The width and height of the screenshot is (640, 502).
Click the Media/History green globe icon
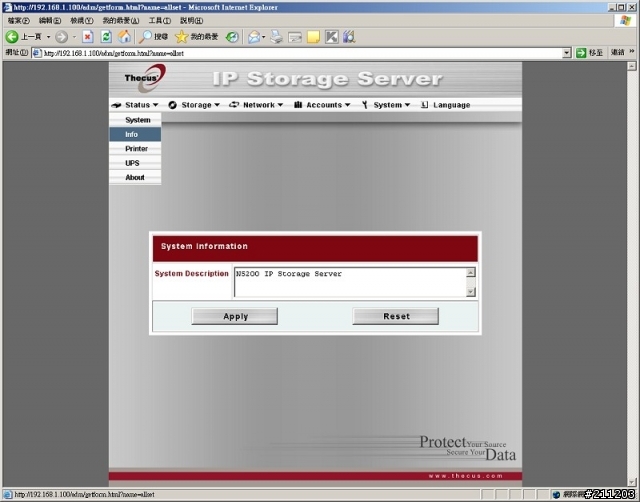(x=232, y=37)
